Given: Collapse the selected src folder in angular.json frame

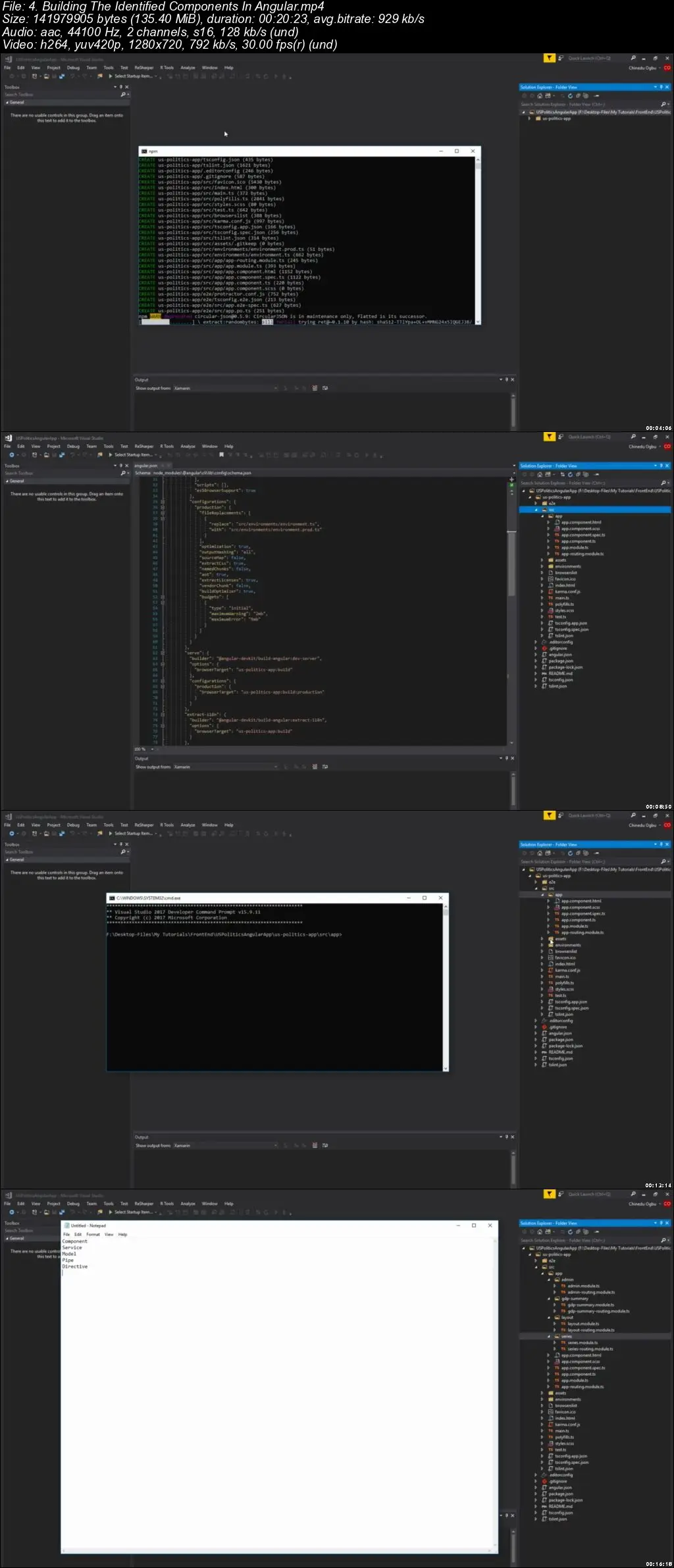Looking at the screenshot, I should pyautogui.click(x=536, y=510).
